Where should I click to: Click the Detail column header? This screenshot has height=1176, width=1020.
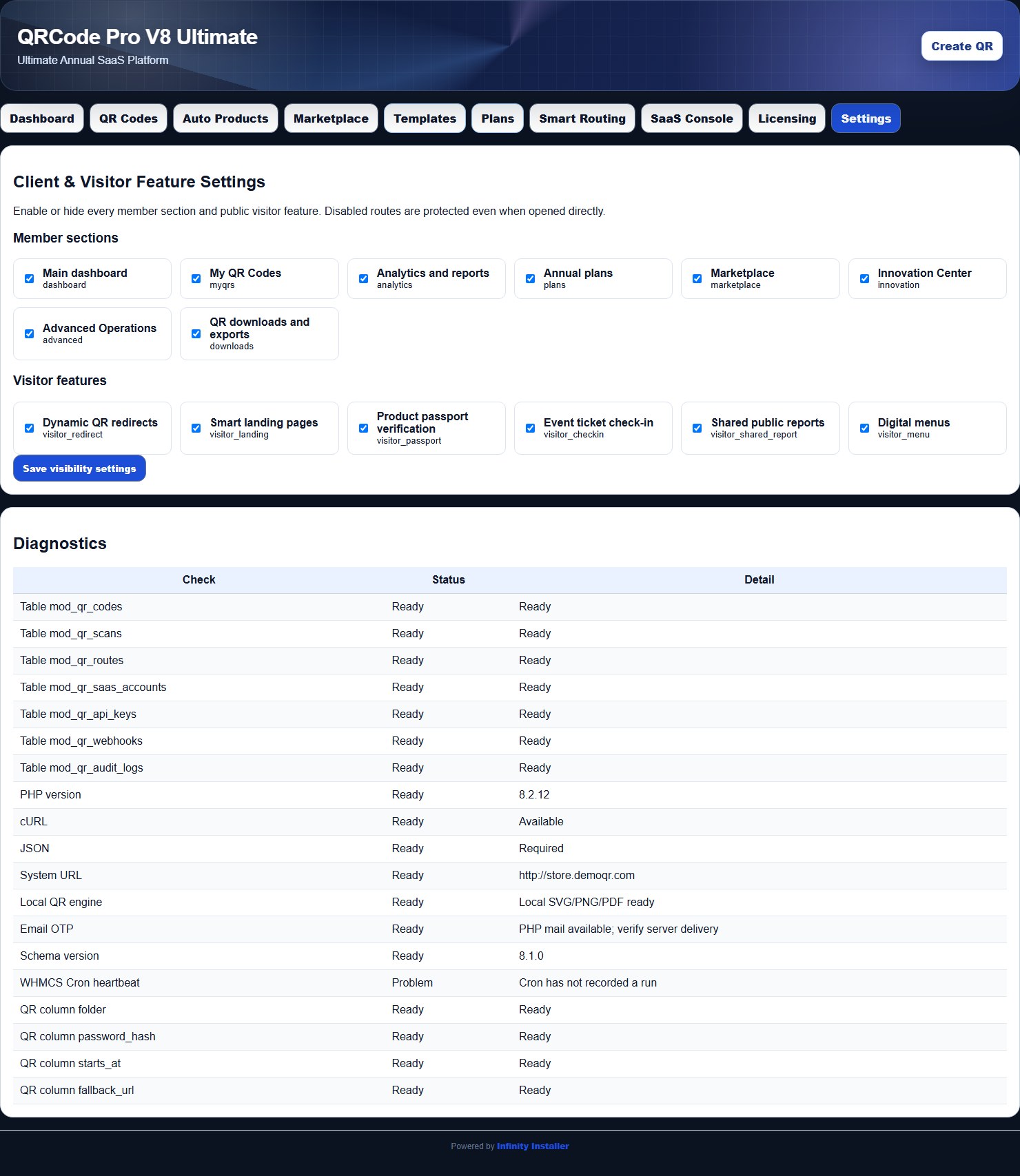pos(759,580)
